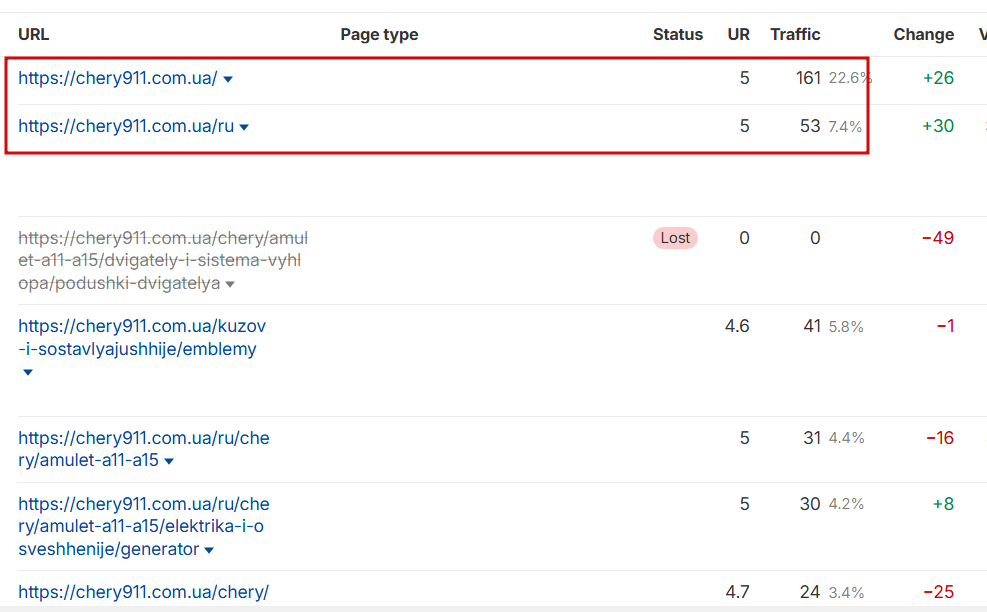Image resolution: width=987 pixels, height=612 pixels.
Task: Click the URL column header
Action: click(x=33, y=34)
